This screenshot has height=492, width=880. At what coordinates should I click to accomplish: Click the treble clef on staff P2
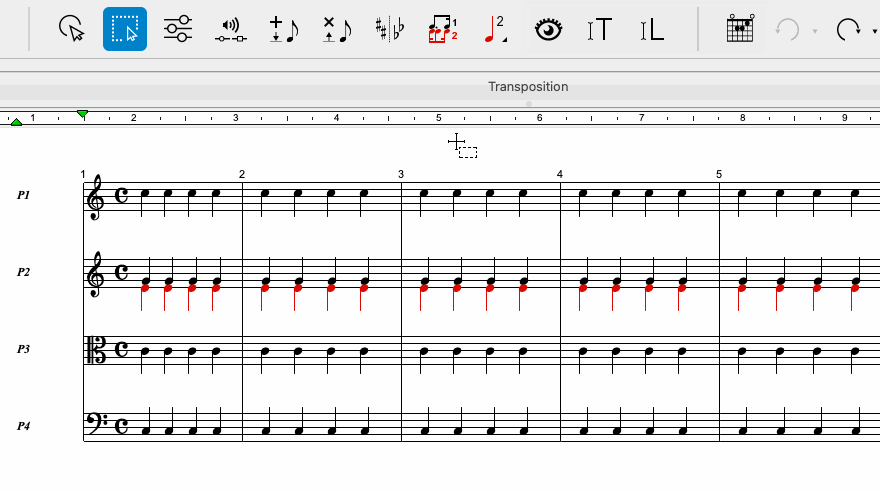pyautogui.click(x=95, y=274)
